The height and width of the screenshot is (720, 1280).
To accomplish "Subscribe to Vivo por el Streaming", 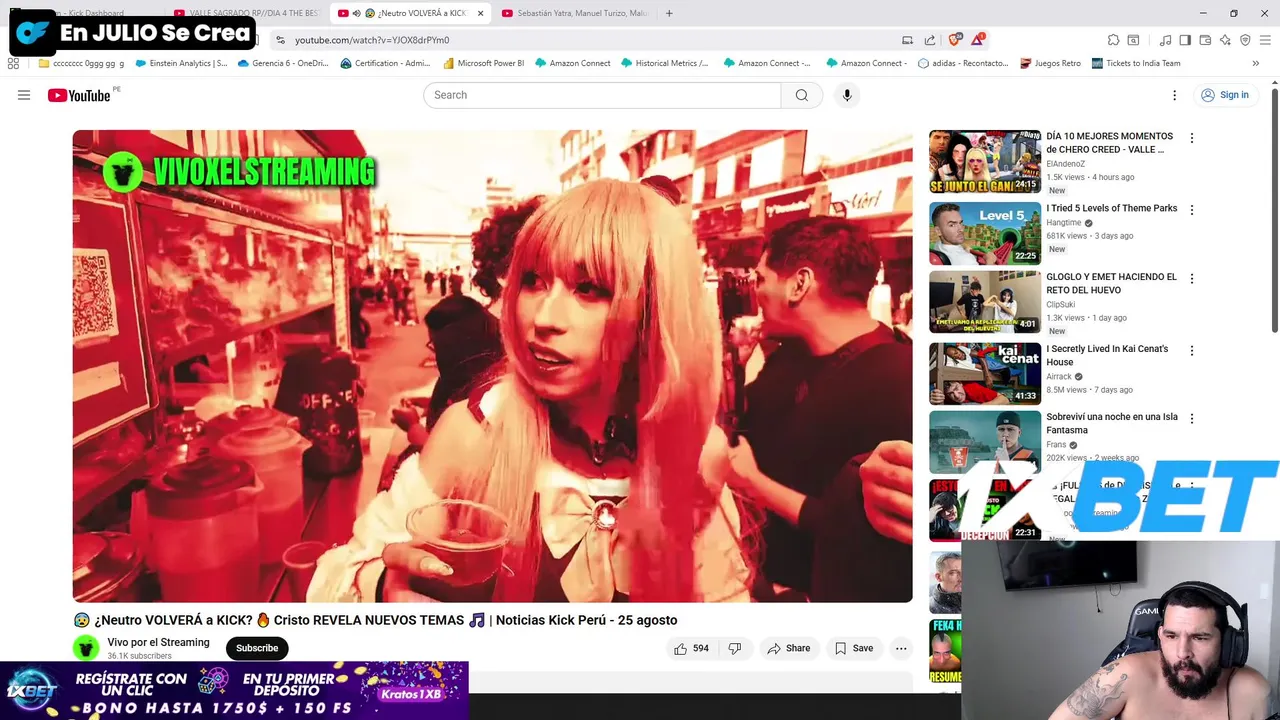I will (257, 648).
